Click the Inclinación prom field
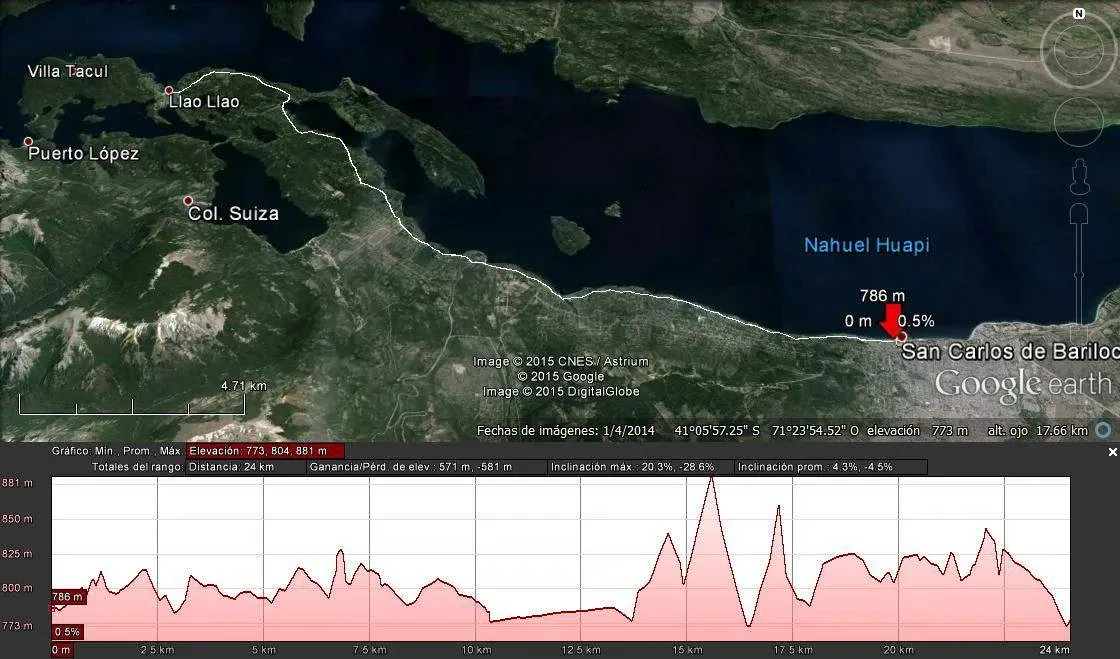This screenshot has width=1120, height=659. [830, 467]
